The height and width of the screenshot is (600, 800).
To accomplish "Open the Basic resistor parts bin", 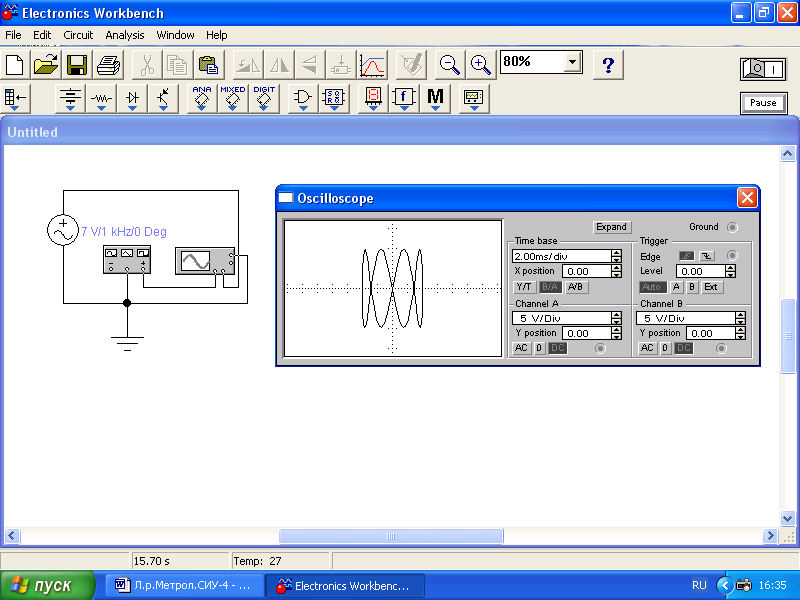I will (x=101, y=97).
